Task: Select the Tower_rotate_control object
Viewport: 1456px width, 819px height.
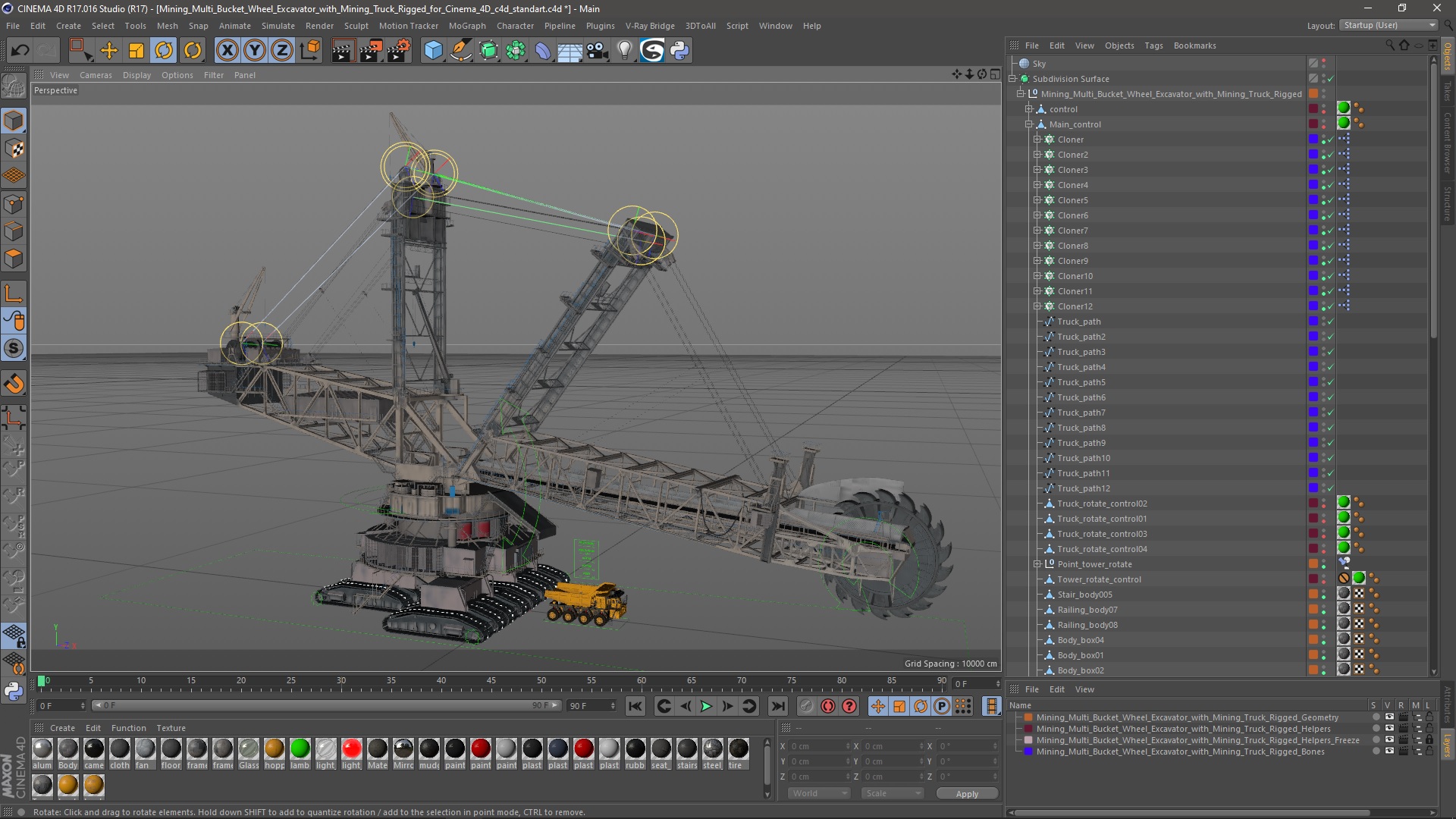Action: coord(1099,579)
